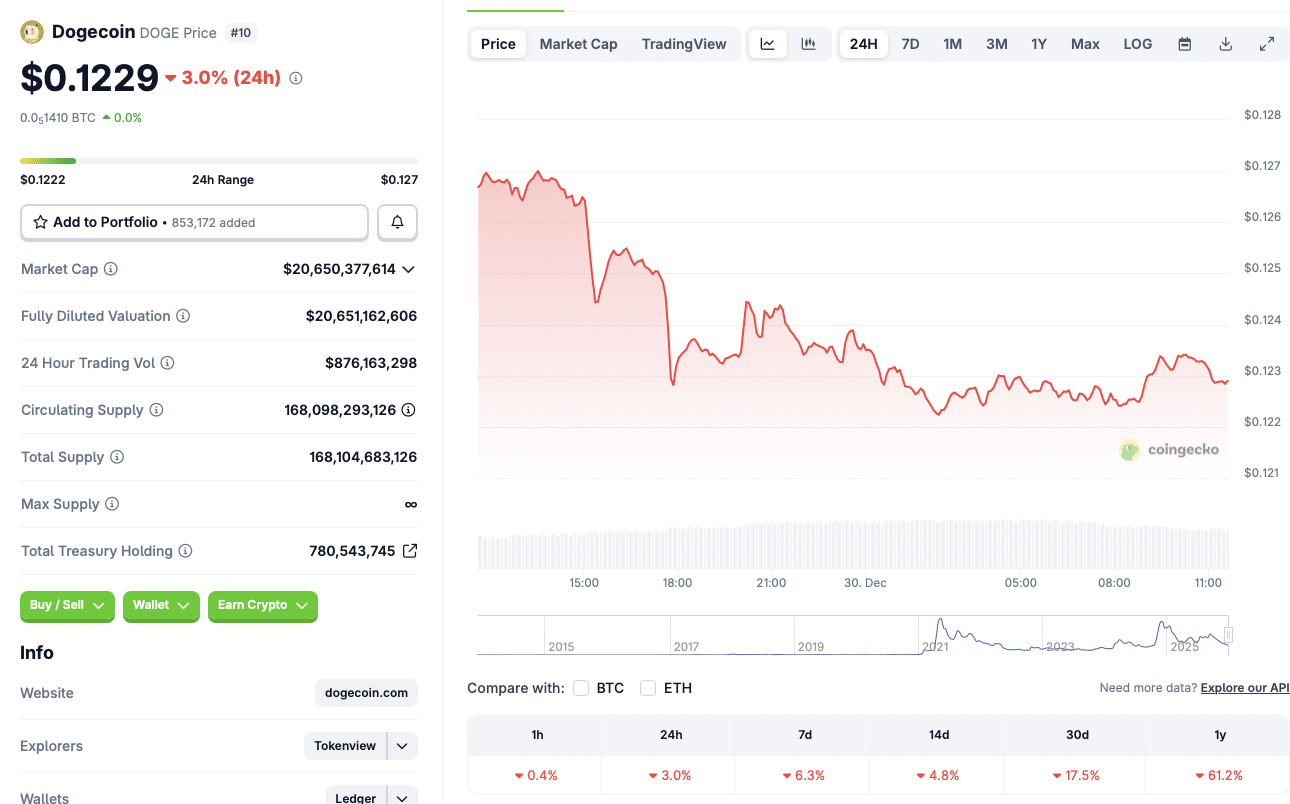Open the Buy / Sell menu
Viewport: 1290px width, 804px height.
coord(67,606)
